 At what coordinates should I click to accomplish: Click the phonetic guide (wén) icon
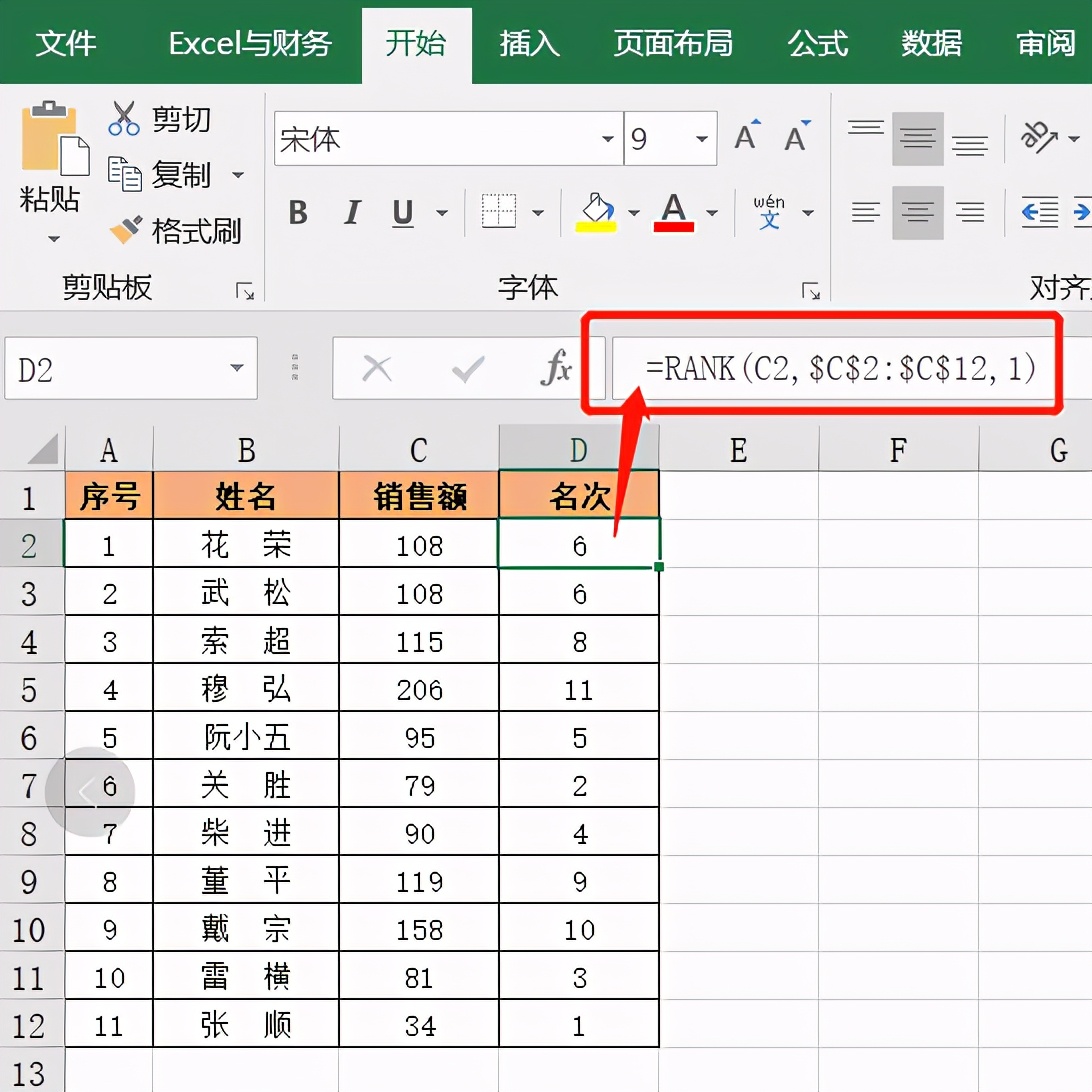tap(770, 210)
